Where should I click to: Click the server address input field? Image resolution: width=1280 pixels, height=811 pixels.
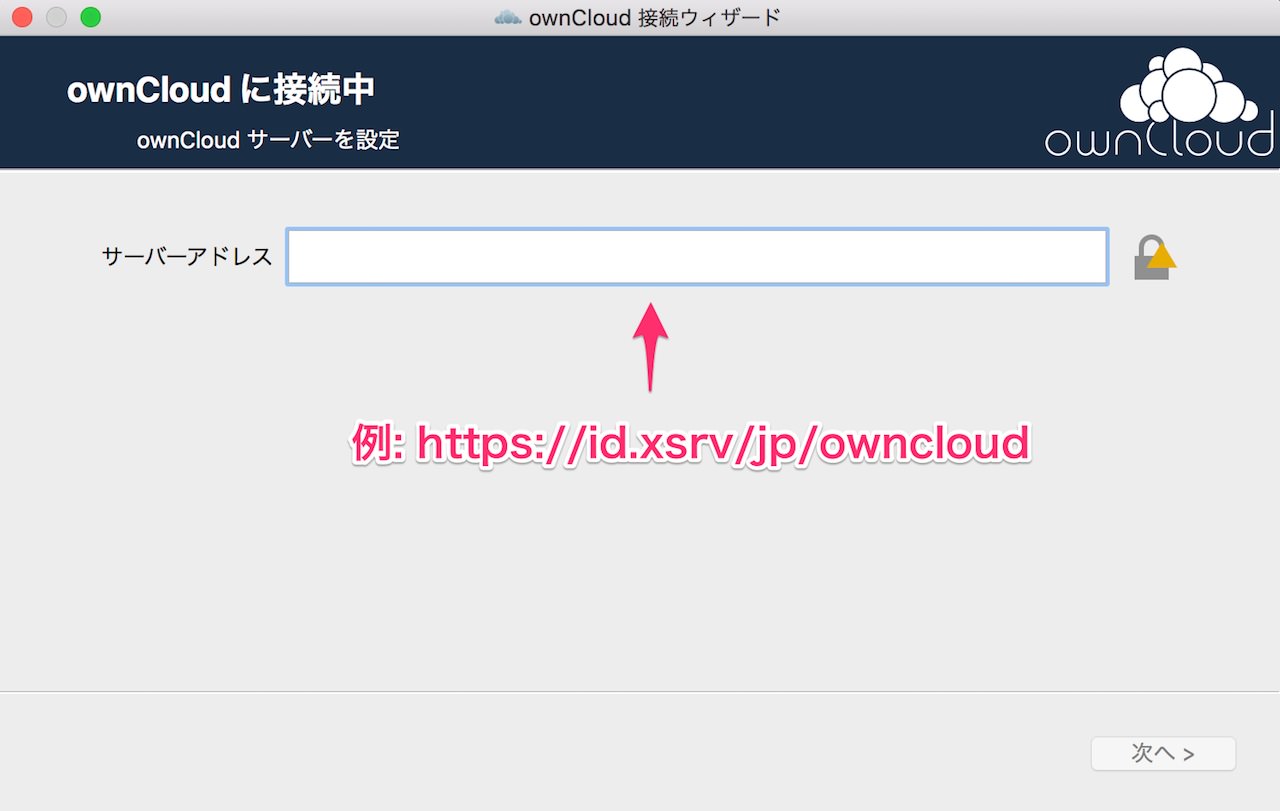(697, 257)
